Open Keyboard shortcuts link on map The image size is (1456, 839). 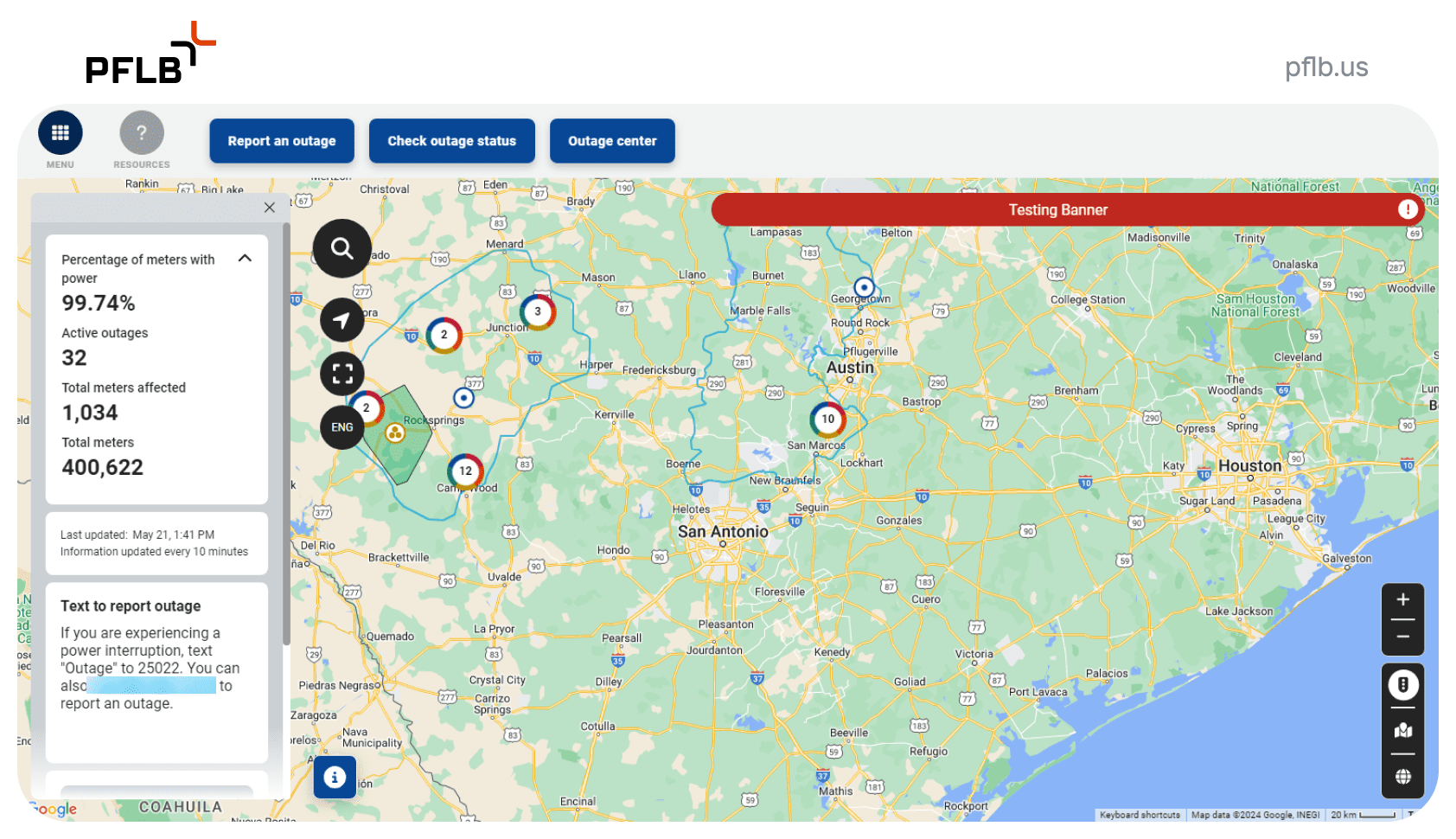(1140, 815)
